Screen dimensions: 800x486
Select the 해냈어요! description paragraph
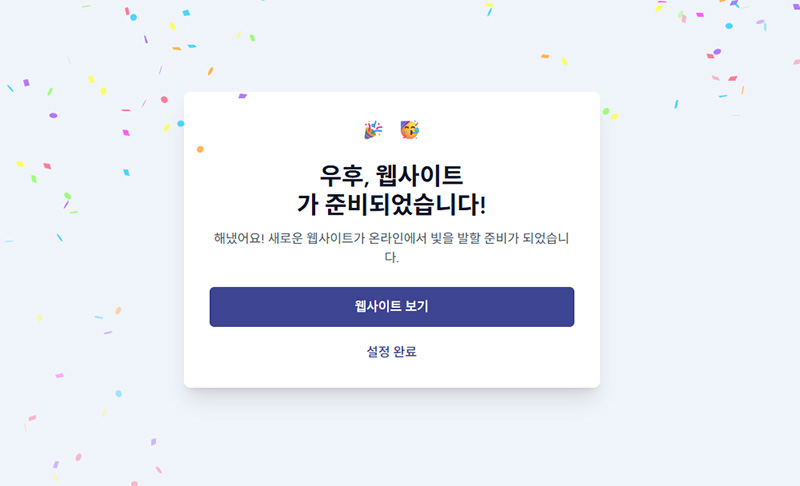pyautogui.click(x=391, y=247)
